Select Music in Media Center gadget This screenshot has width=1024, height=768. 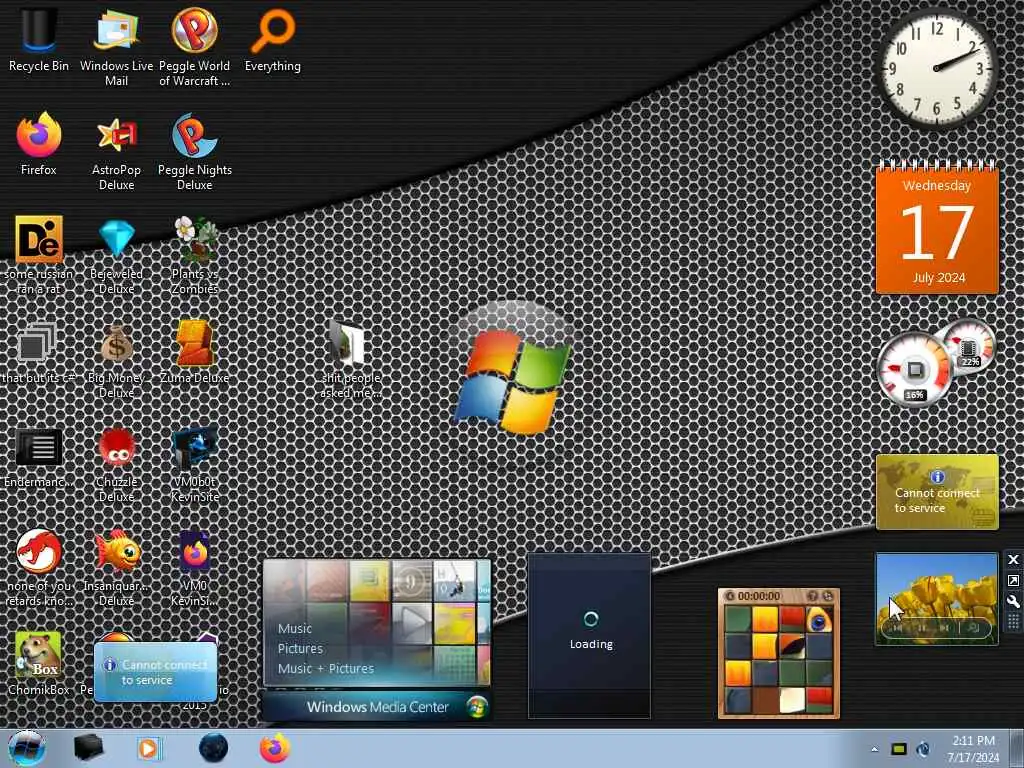point(295,628)
